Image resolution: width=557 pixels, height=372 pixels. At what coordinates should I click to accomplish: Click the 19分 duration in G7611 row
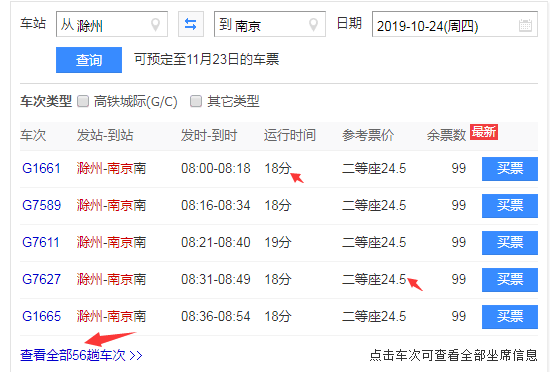tap(278, 242)
